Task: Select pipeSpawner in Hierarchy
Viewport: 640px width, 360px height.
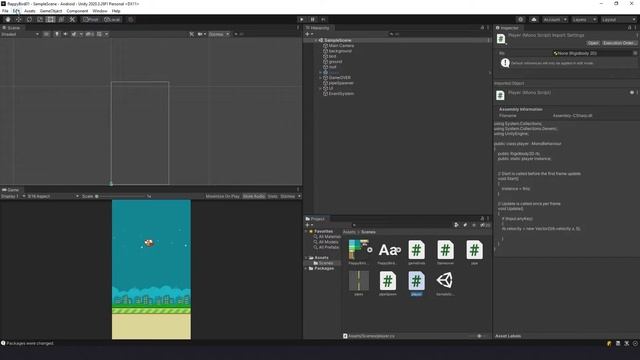Action: 341,83
